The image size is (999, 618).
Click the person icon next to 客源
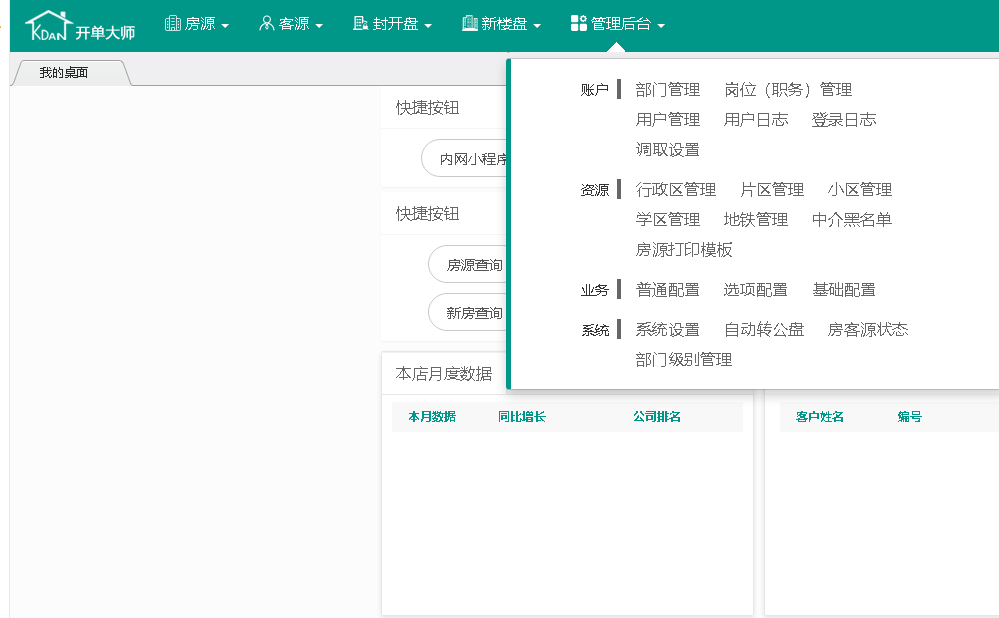tap(265, 25)
